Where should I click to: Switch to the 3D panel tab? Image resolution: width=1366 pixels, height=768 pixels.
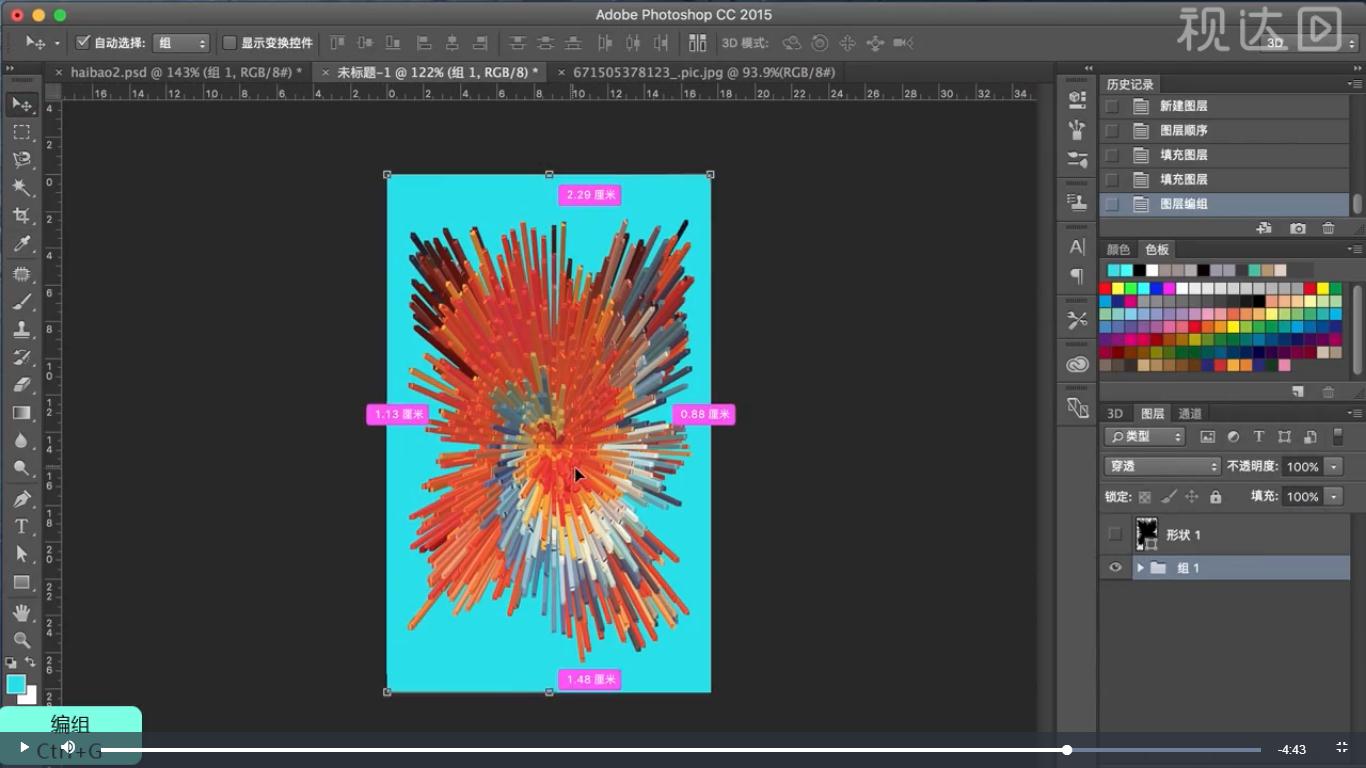point(1115,414)
